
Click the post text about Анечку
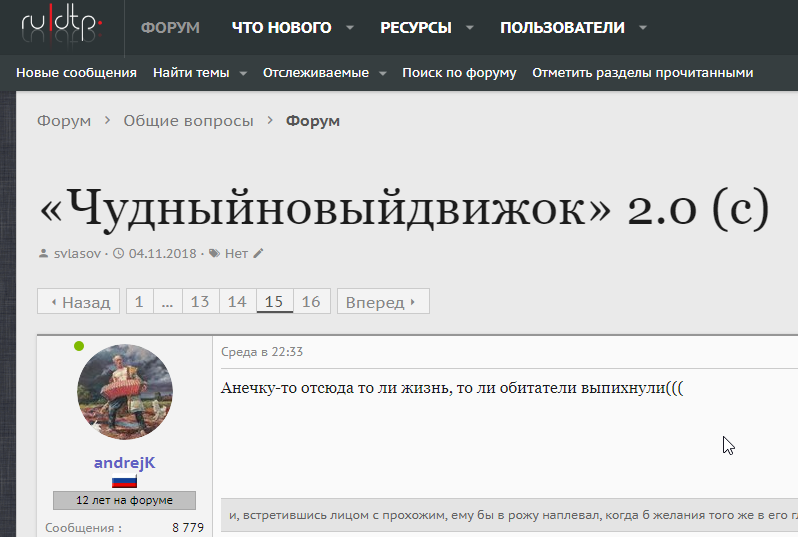click(452, 388)
